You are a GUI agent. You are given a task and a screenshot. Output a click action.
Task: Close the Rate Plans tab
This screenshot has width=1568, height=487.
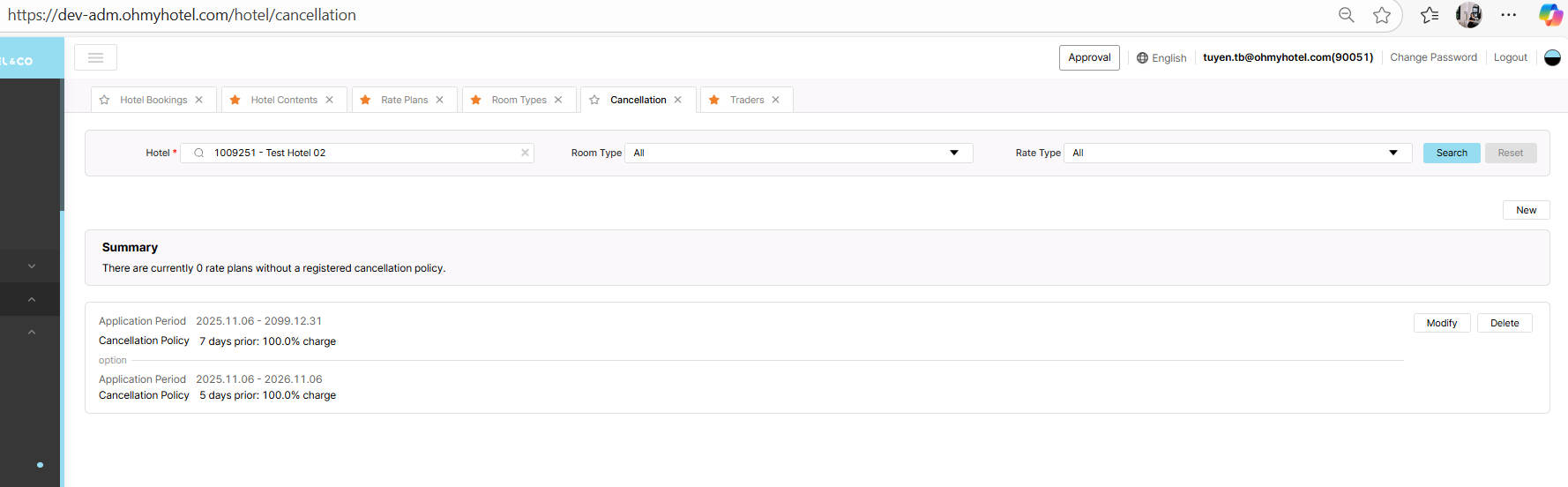pyautogui.click(x=440, y=100)
